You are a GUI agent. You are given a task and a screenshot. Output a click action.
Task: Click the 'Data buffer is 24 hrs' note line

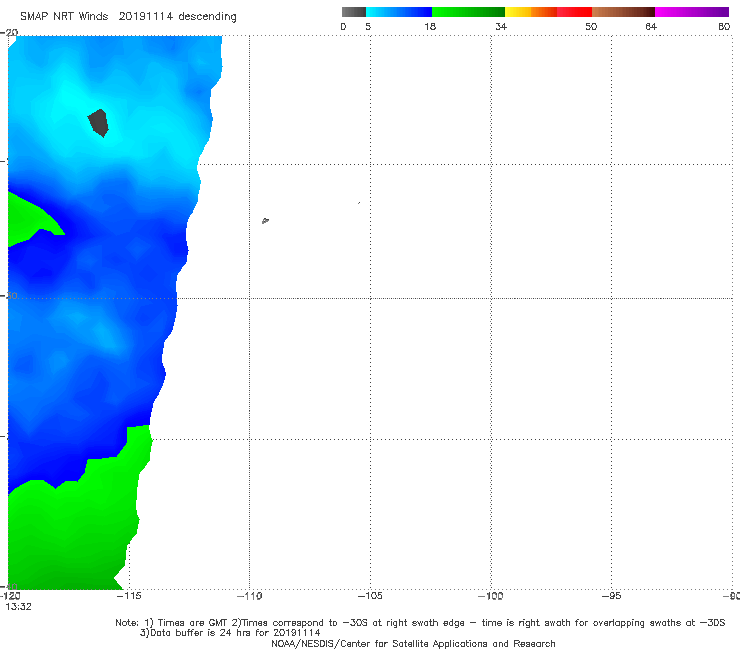[230, 633]
